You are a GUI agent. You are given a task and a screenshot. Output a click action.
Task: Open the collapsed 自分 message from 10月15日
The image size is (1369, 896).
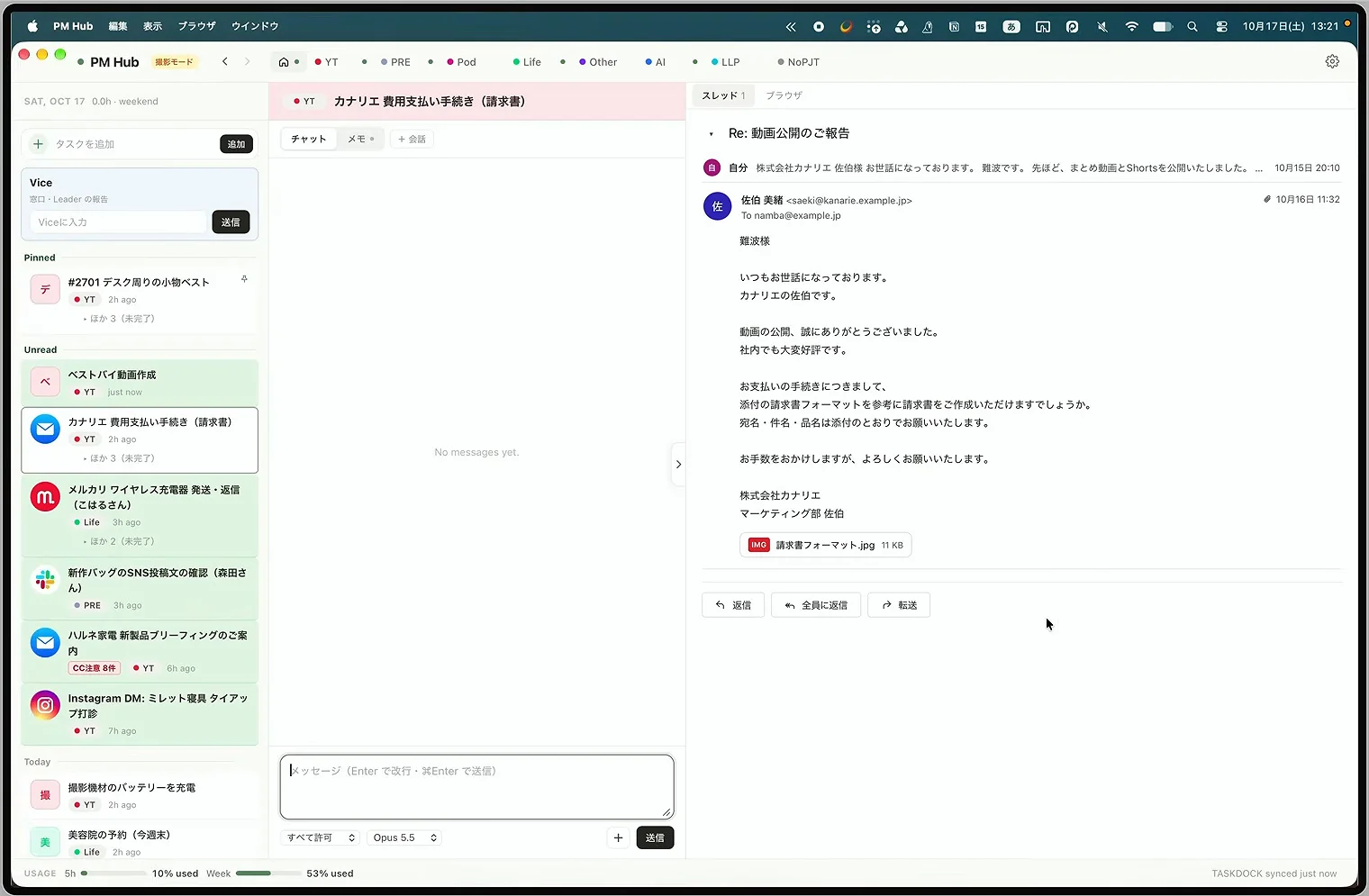1021,167
